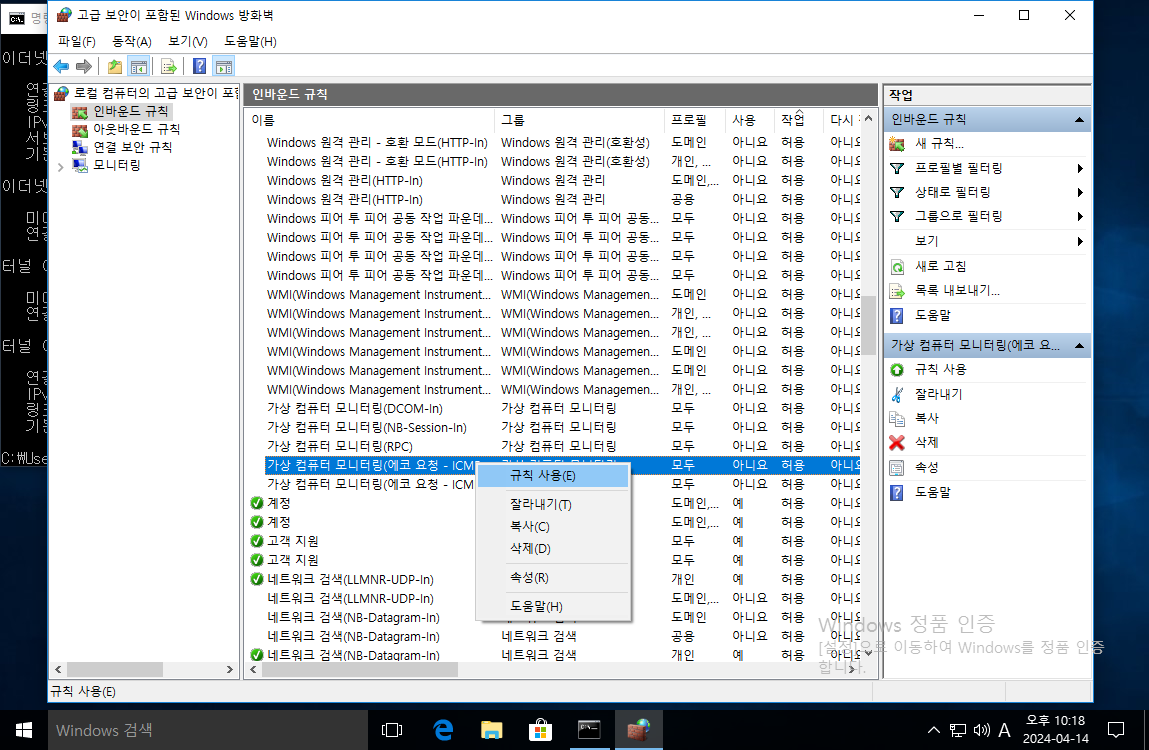
Task: Select the 가상 컴퓨터 모니터링(RPC) rule
Action: click(339, 446)
